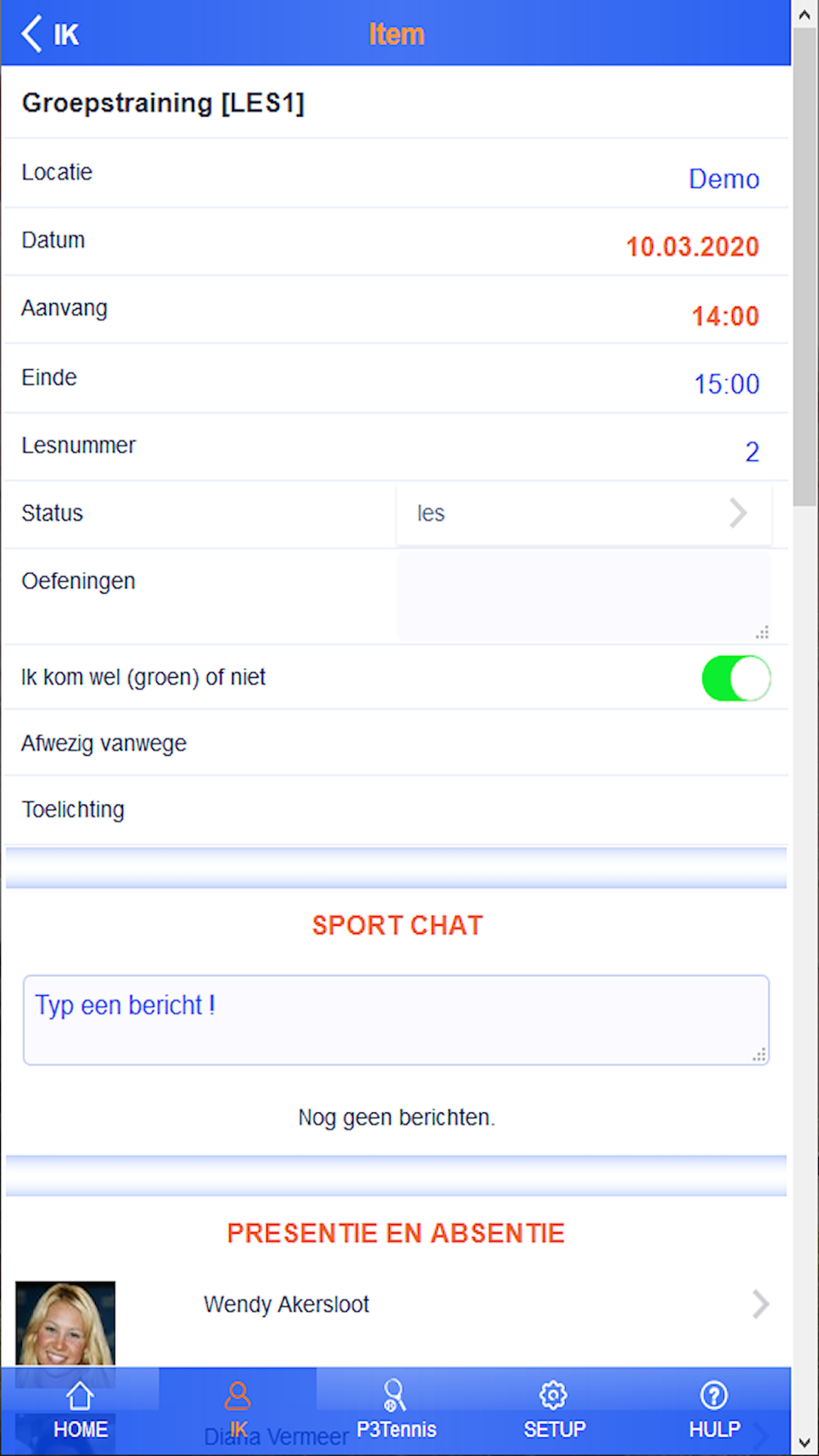The height and width of the screenshot is (1456, 819).
Task: Click the 15:00 end time value
Action: (x=727, y=384)
